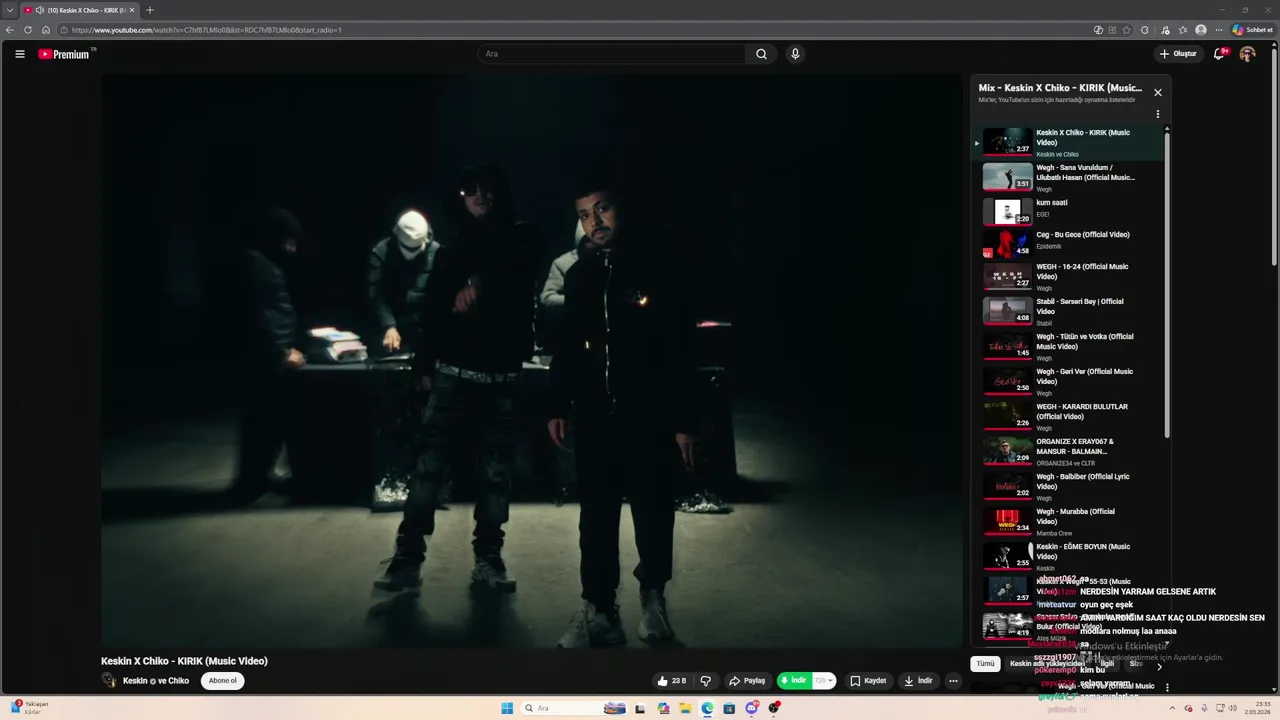The height and width of the screenshot is (720, 1280).
Task: Play kum saati by EGE! in playlist
Action: (x=1068, y=211)
